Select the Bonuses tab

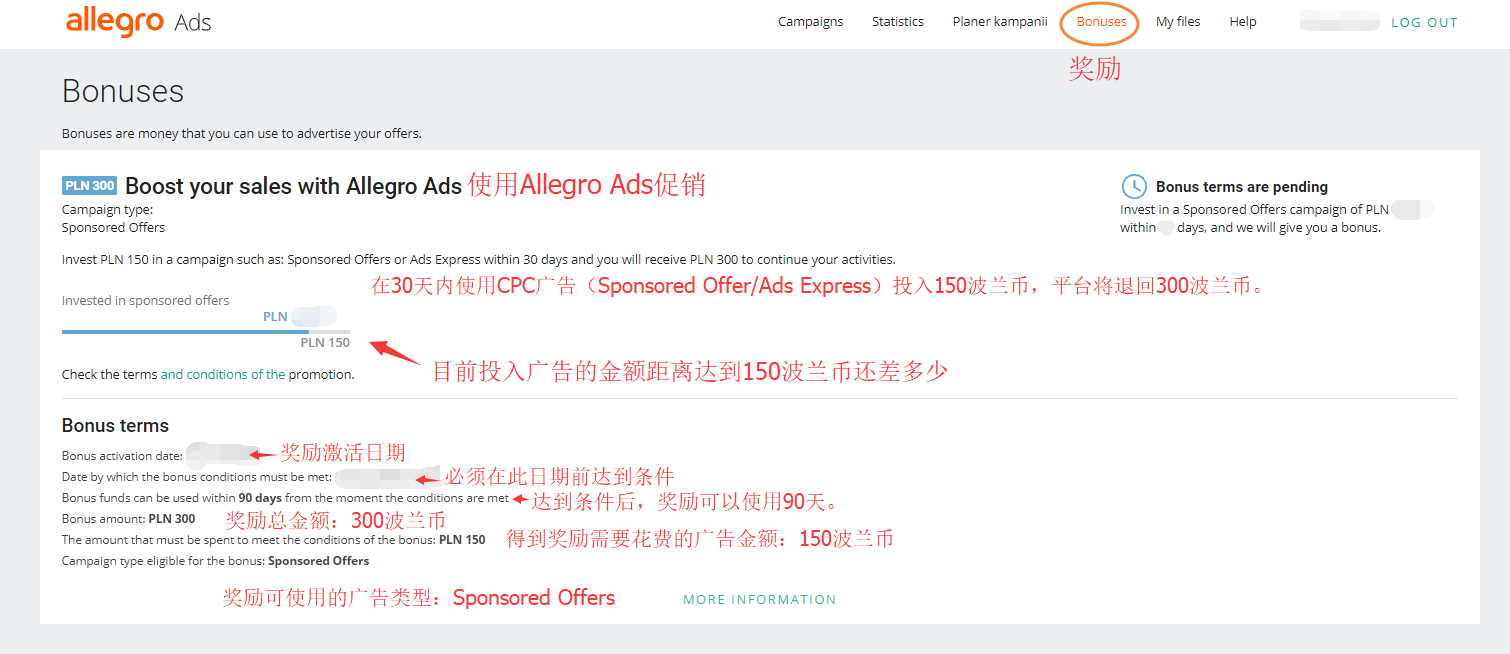[x=1101, y=22]
